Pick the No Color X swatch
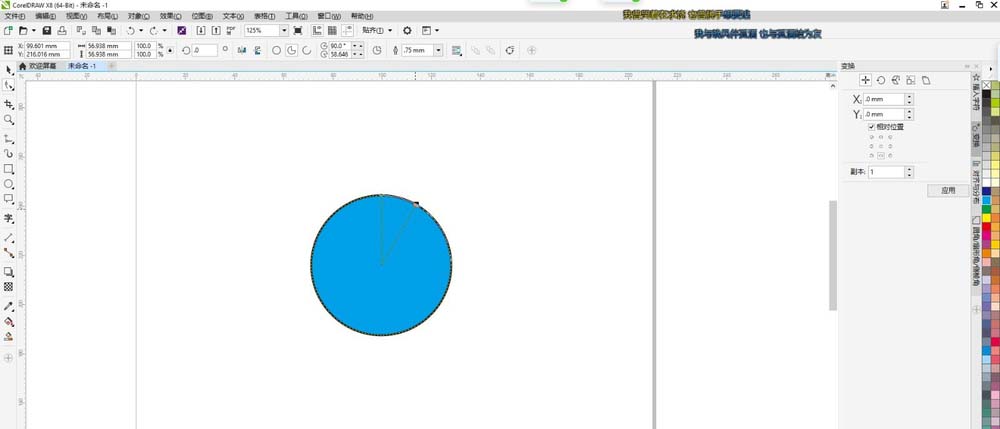This screenshot has width=1000, height=429. tap(987, 85)
